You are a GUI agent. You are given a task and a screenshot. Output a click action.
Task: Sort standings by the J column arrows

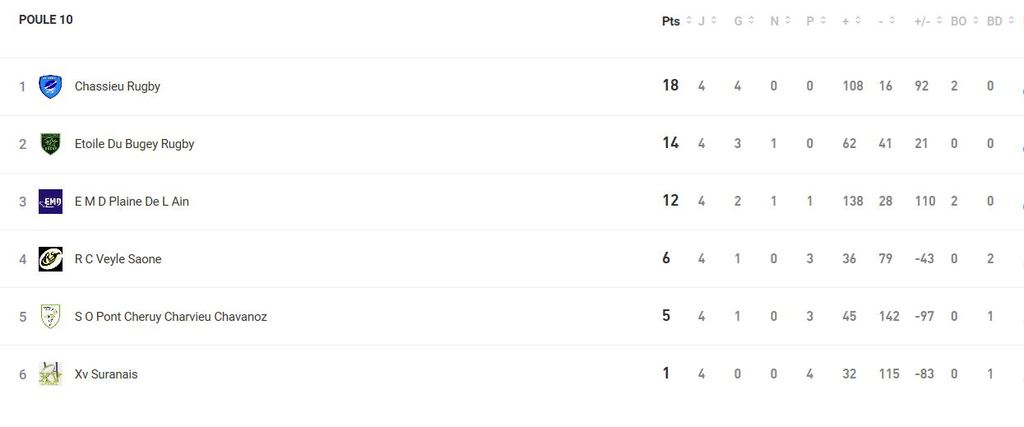point(713,21)
